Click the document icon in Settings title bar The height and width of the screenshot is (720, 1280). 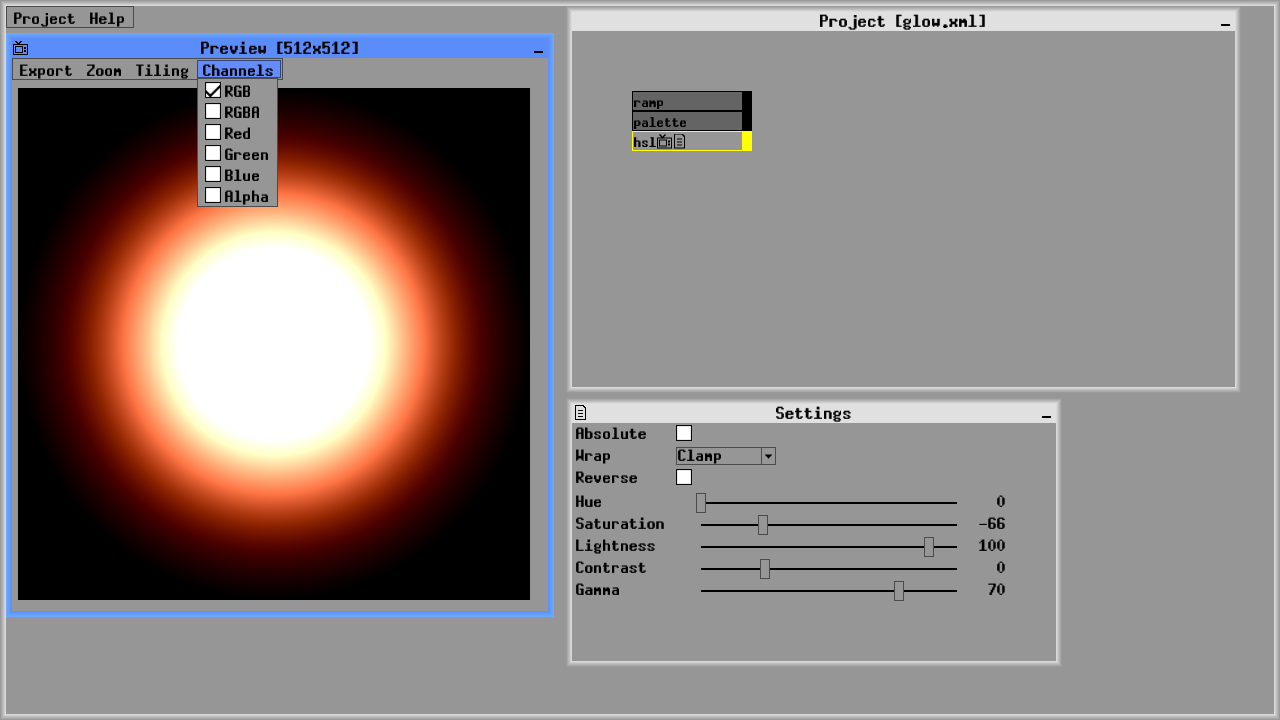point(580,413)
